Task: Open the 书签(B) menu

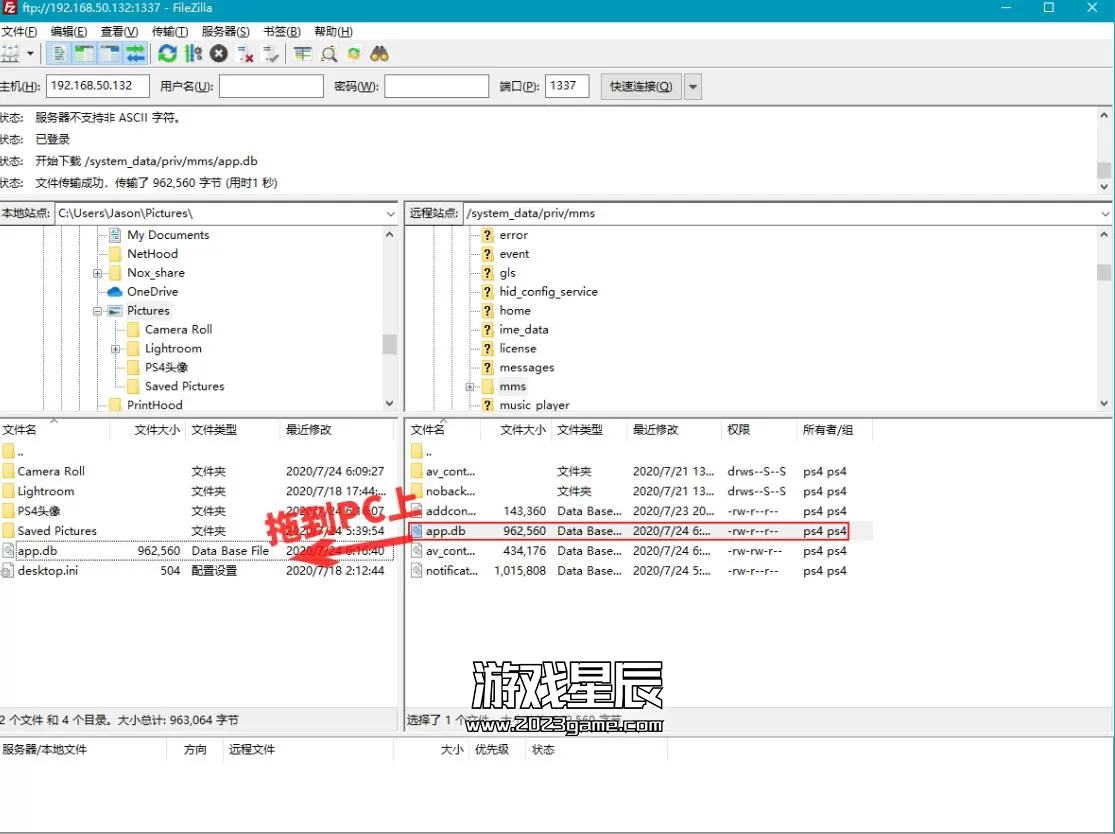Action: pos(281,32)
